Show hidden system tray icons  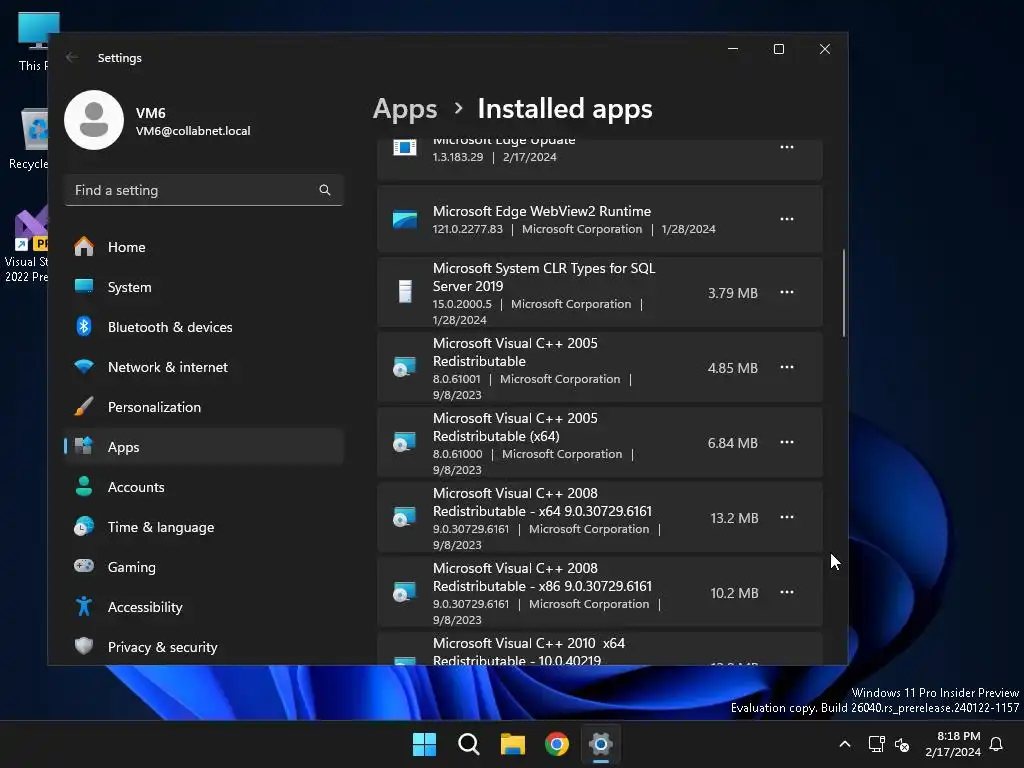(x=844, y=744)
